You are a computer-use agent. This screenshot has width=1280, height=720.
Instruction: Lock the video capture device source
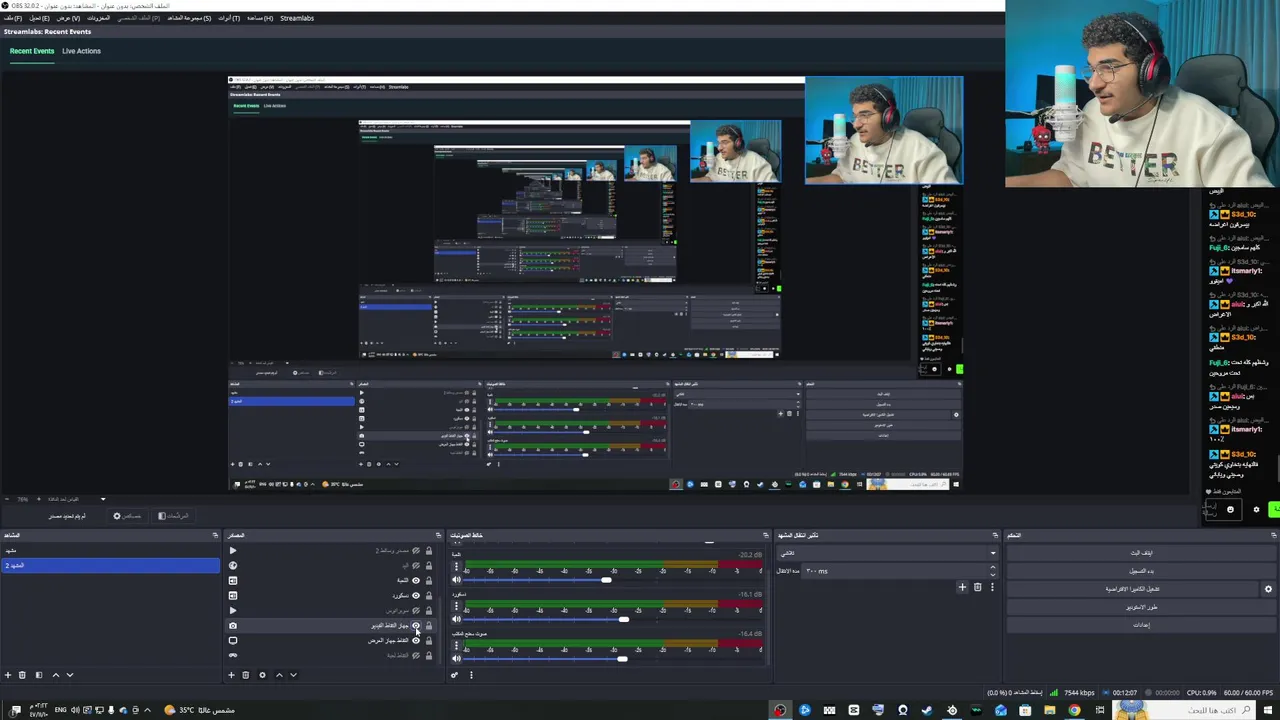(x=429, y=626)
